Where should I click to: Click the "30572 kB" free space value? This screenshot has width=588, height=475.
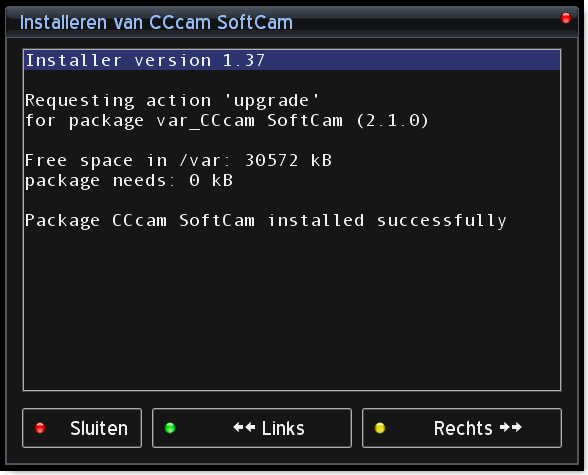[288, 161]
